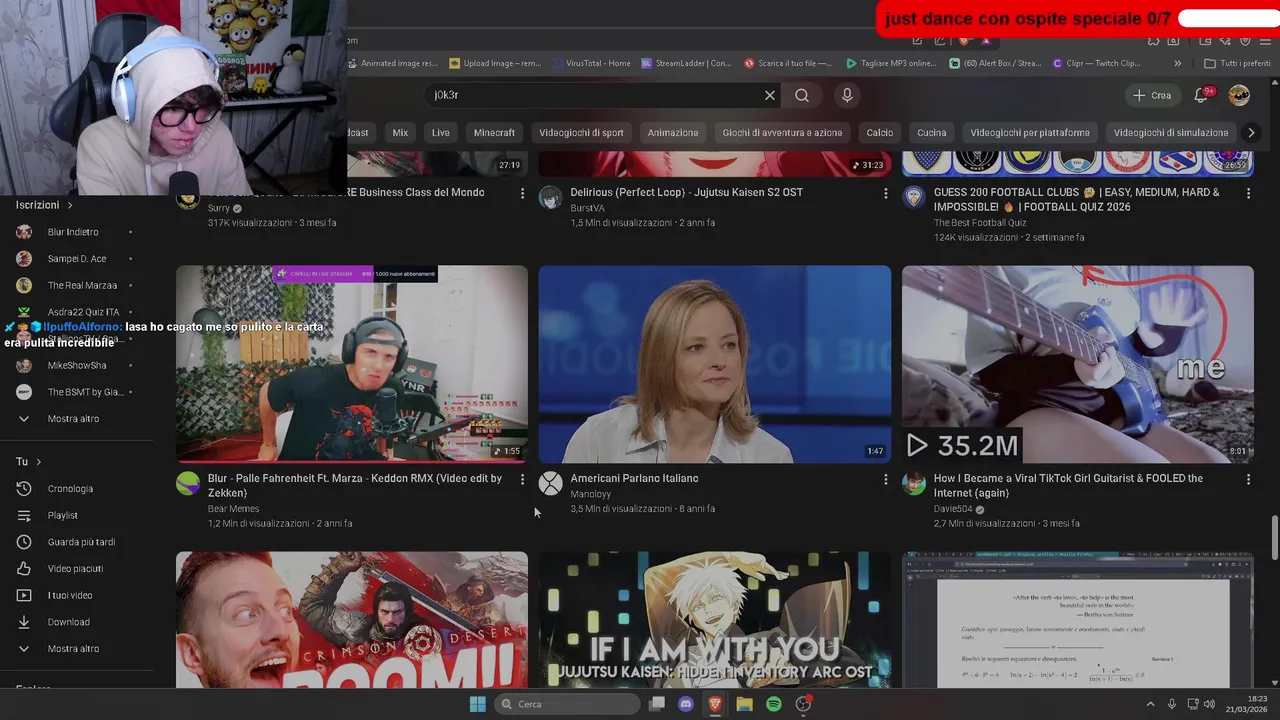The image size is (1280, 720).
Task: Play Americani Parlano Italiano thumbnail
Action: pos(715,364)
